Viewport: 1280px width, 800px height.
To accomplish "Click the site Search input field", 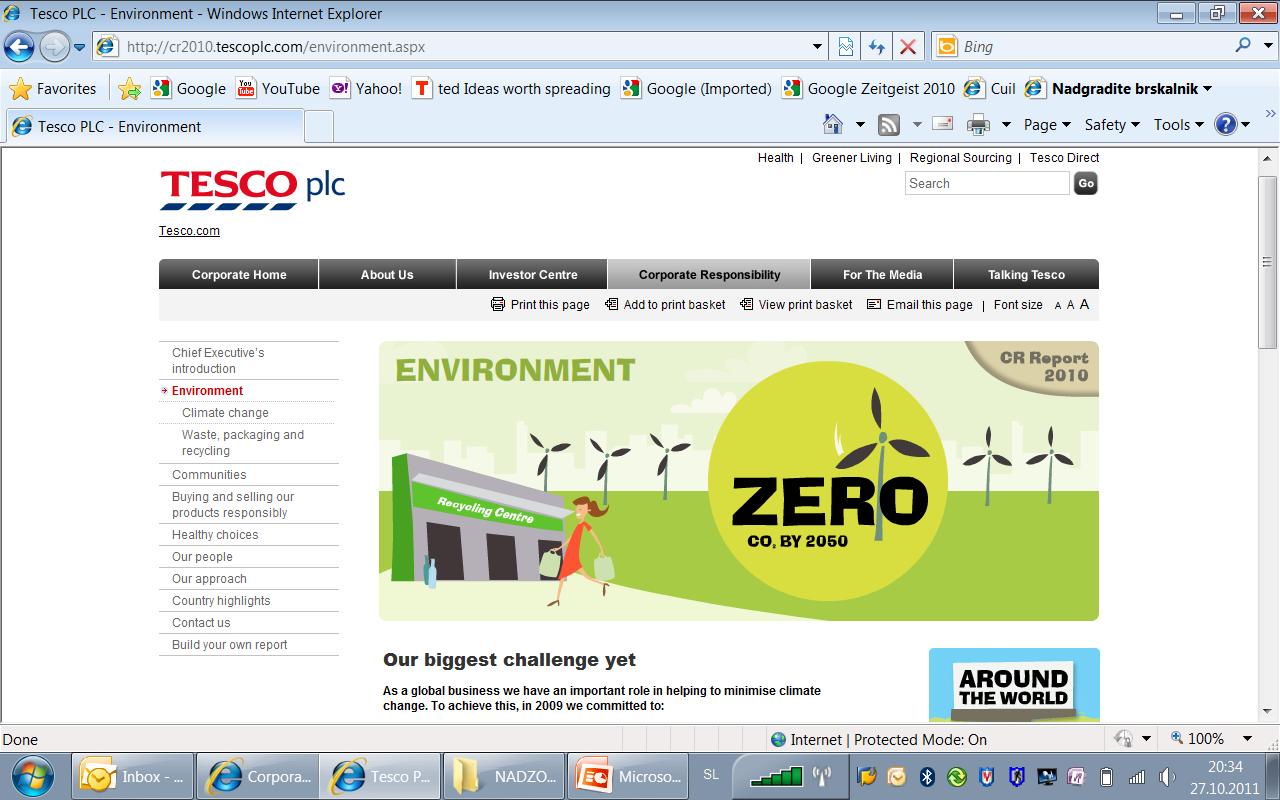I will click(987, 183).
